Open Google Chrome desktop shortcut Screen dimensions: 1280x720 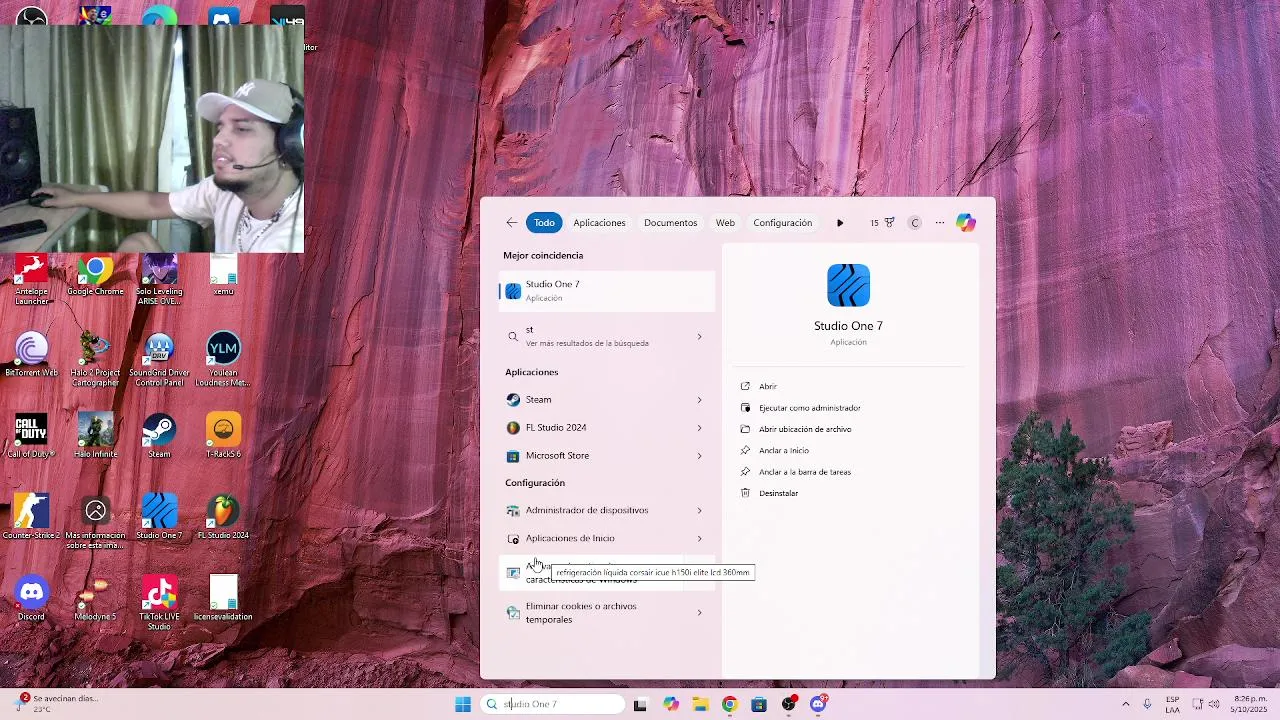click(x=95, y=276)
